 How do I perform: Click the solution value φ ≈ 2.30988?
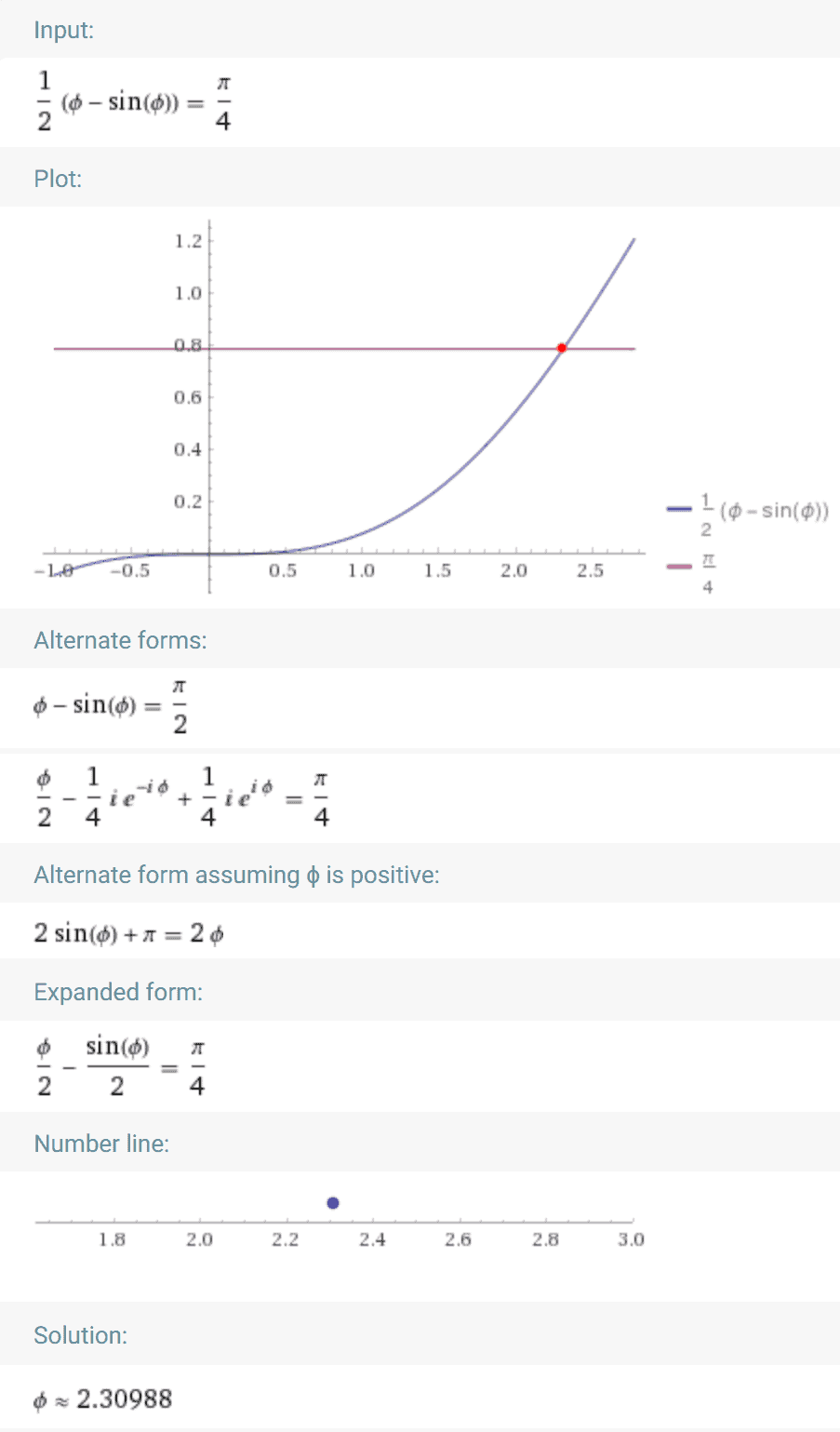102,1399
